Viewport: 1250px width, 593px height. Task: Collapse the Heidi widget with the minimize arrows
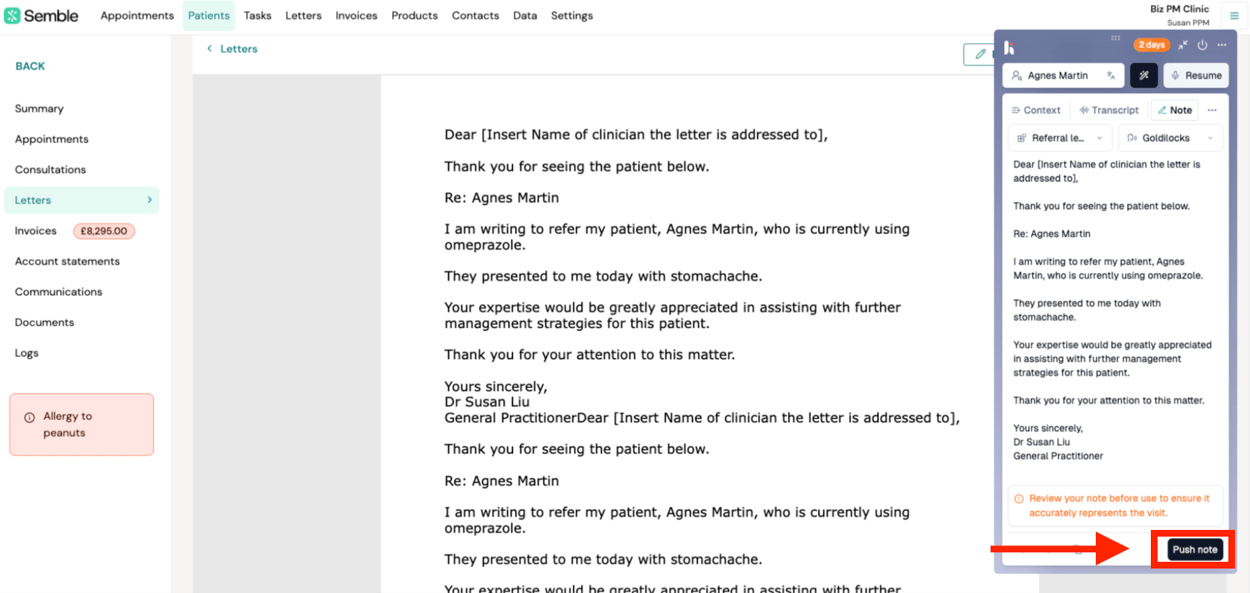pos(1183,45)
